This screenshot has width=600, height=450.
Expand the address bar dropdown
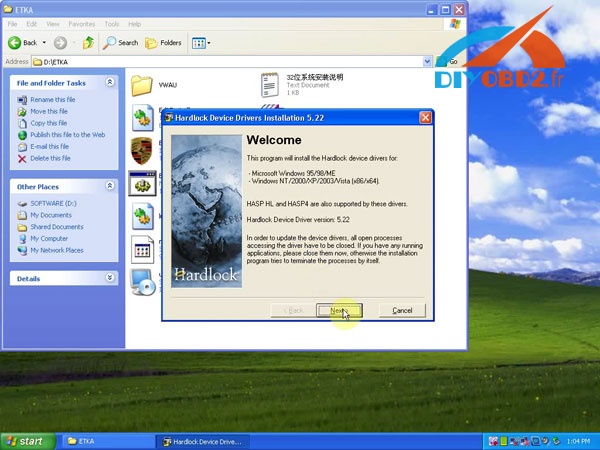pos(427,62)
